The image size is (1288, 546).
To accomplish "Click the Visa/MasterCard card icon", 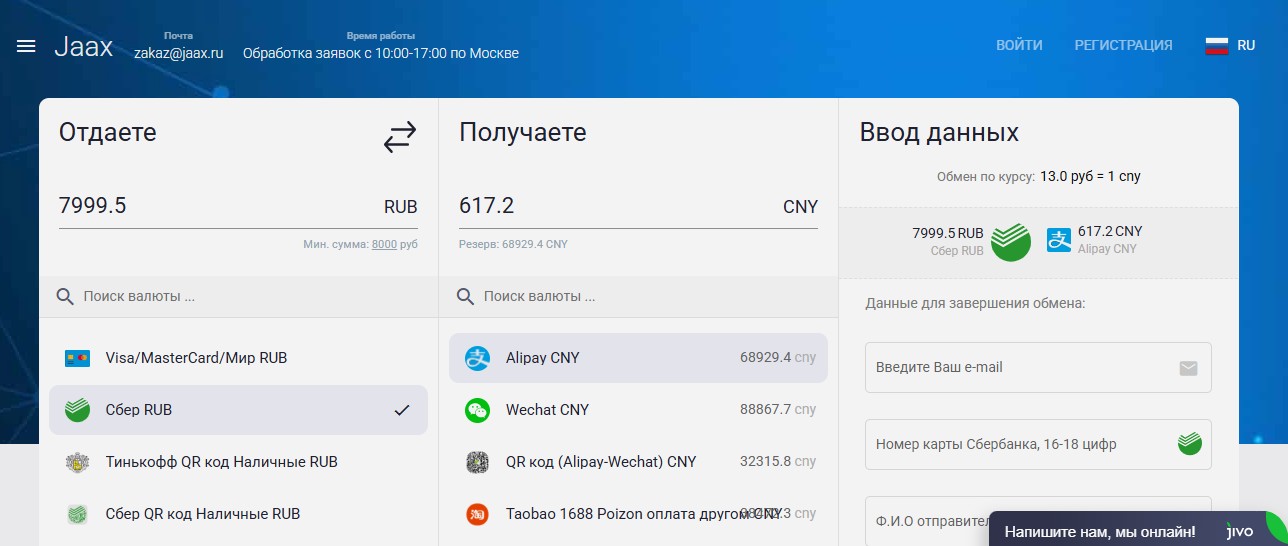I will click(x=77, y=358).
